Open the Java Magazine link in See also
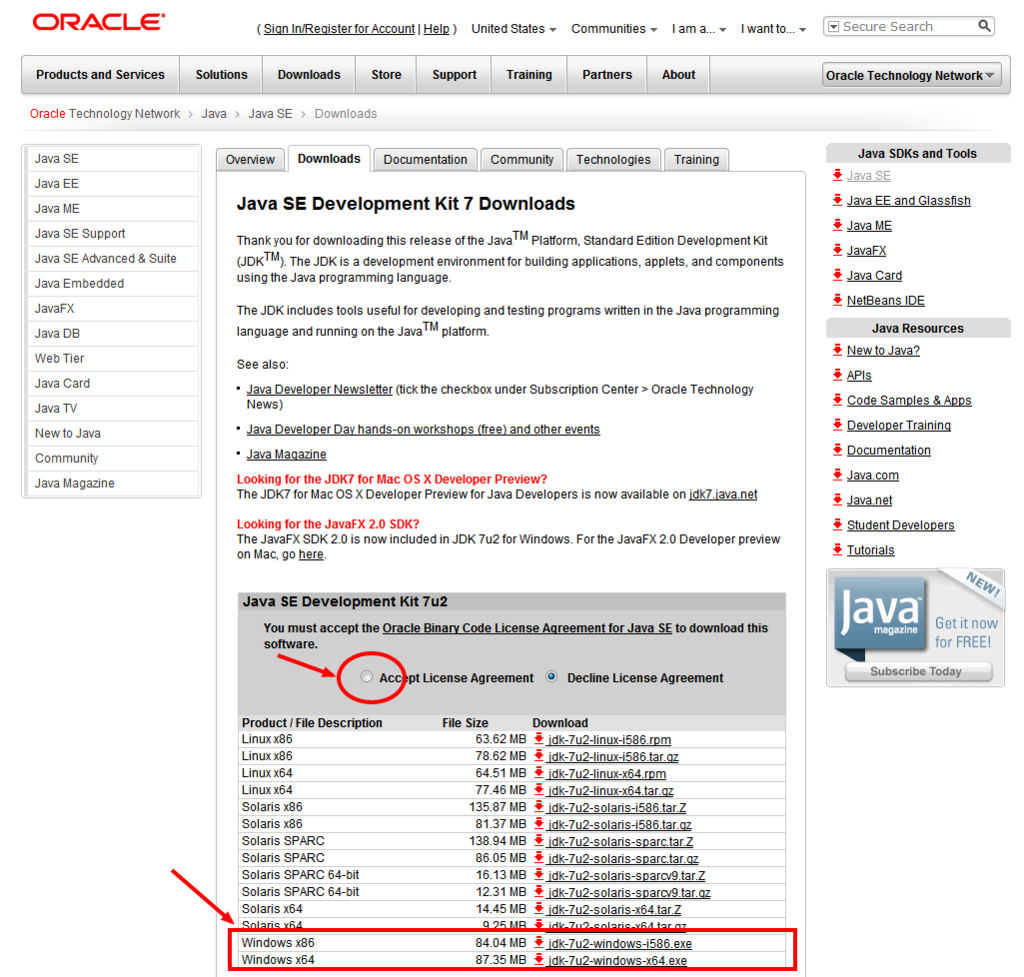The width and height of the screenshot is (1024, 977). coord(286,454)
